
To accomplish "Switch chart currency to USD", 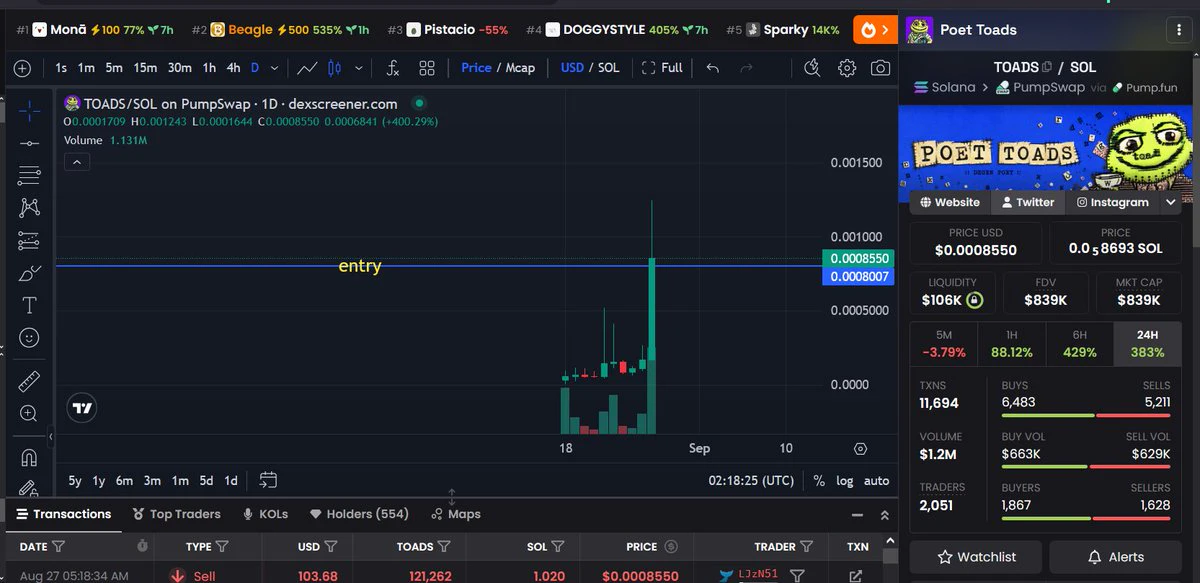I will click(x=572, y=68).
